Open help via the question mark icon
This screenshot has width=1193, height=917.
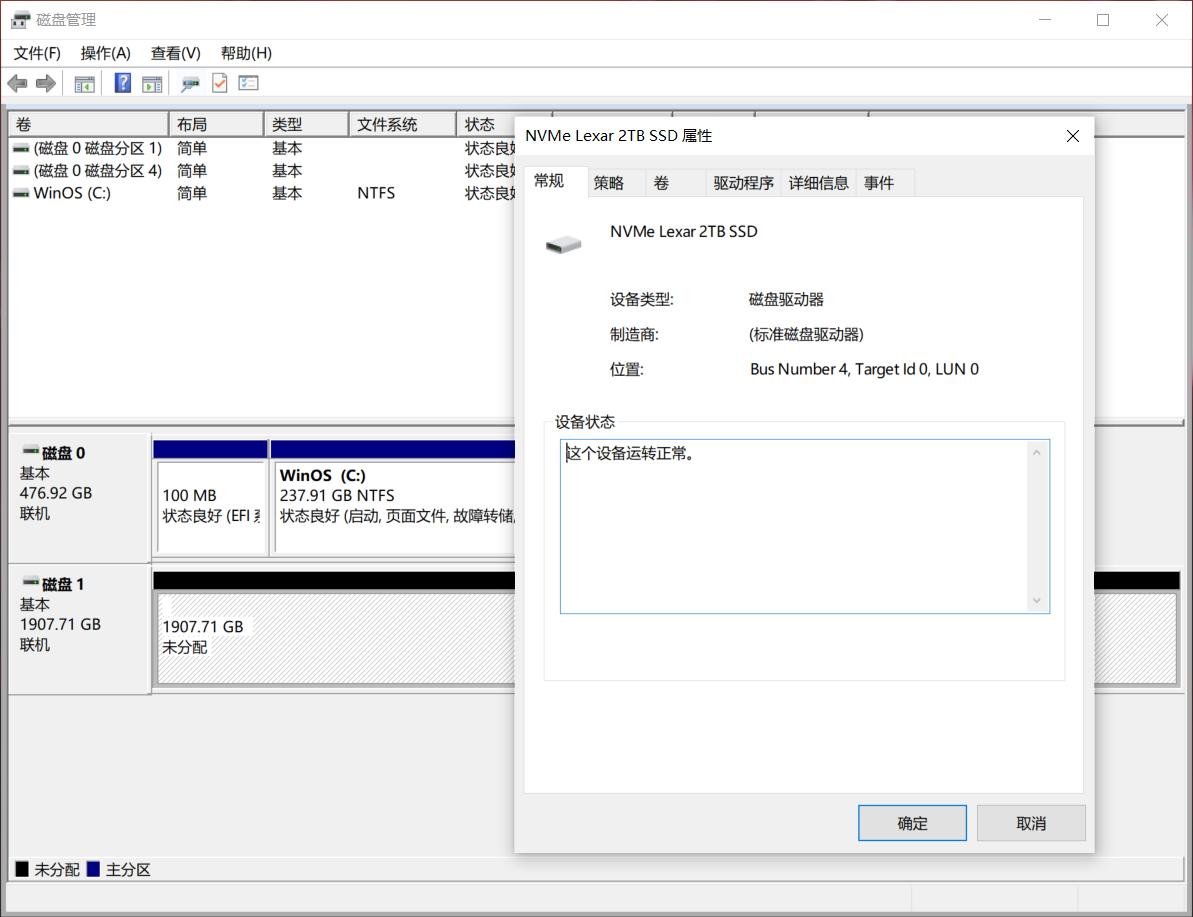point(122,83)
